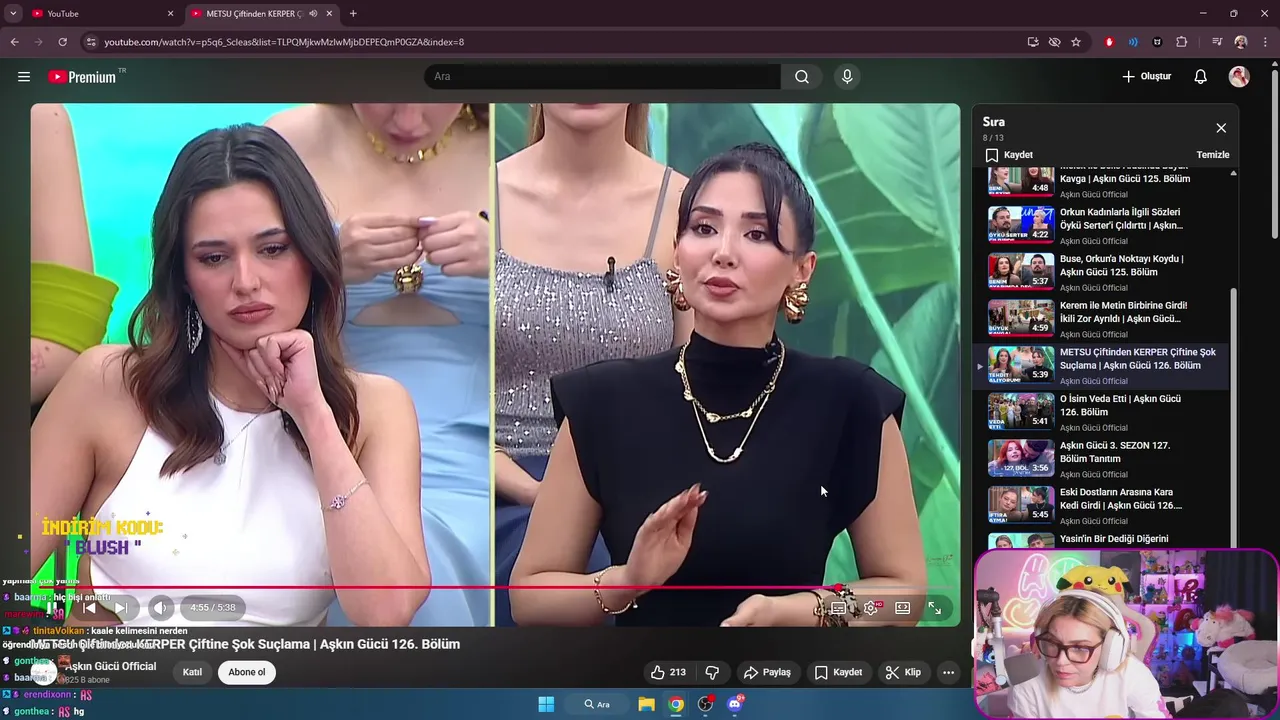
Task: Open the red hand ad-blocker extension
Action: [1109, 42]
